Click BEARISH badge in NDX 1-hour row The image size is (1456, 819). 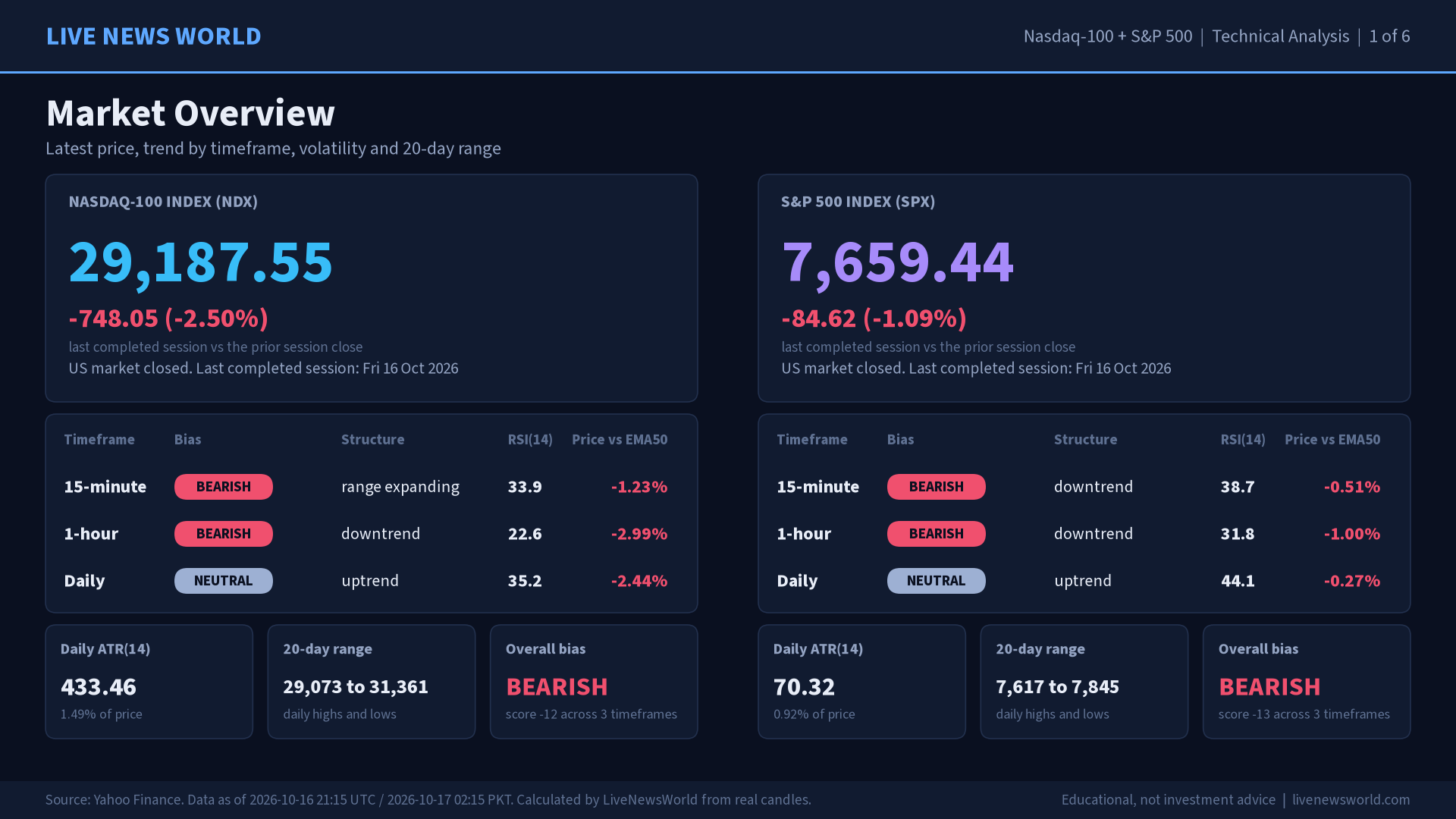(224, 534)
